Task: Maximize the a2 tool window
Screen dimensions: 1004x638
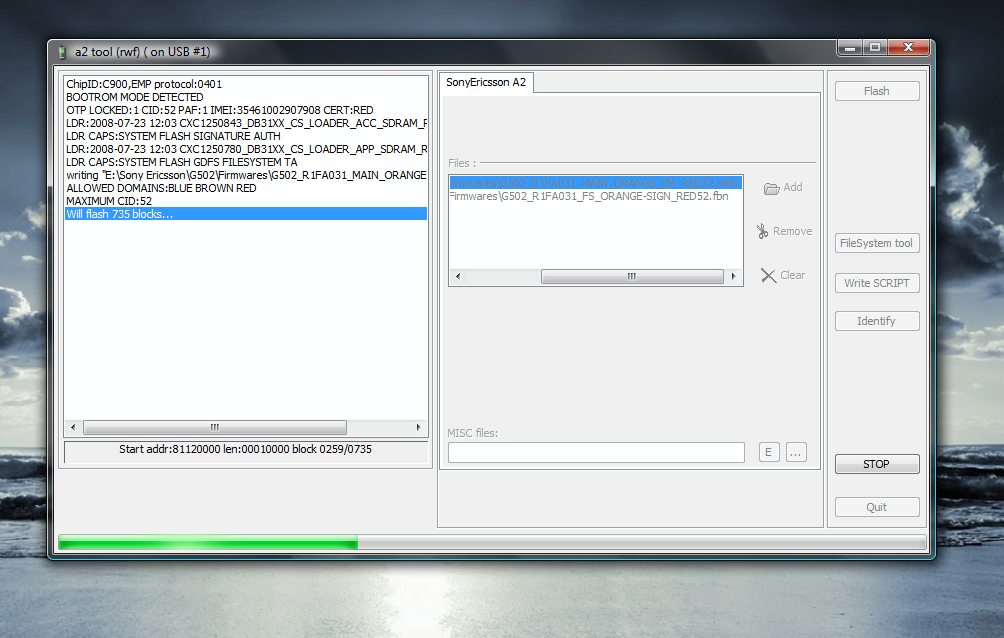Action: pyautogui.click(x=875, y=47)
